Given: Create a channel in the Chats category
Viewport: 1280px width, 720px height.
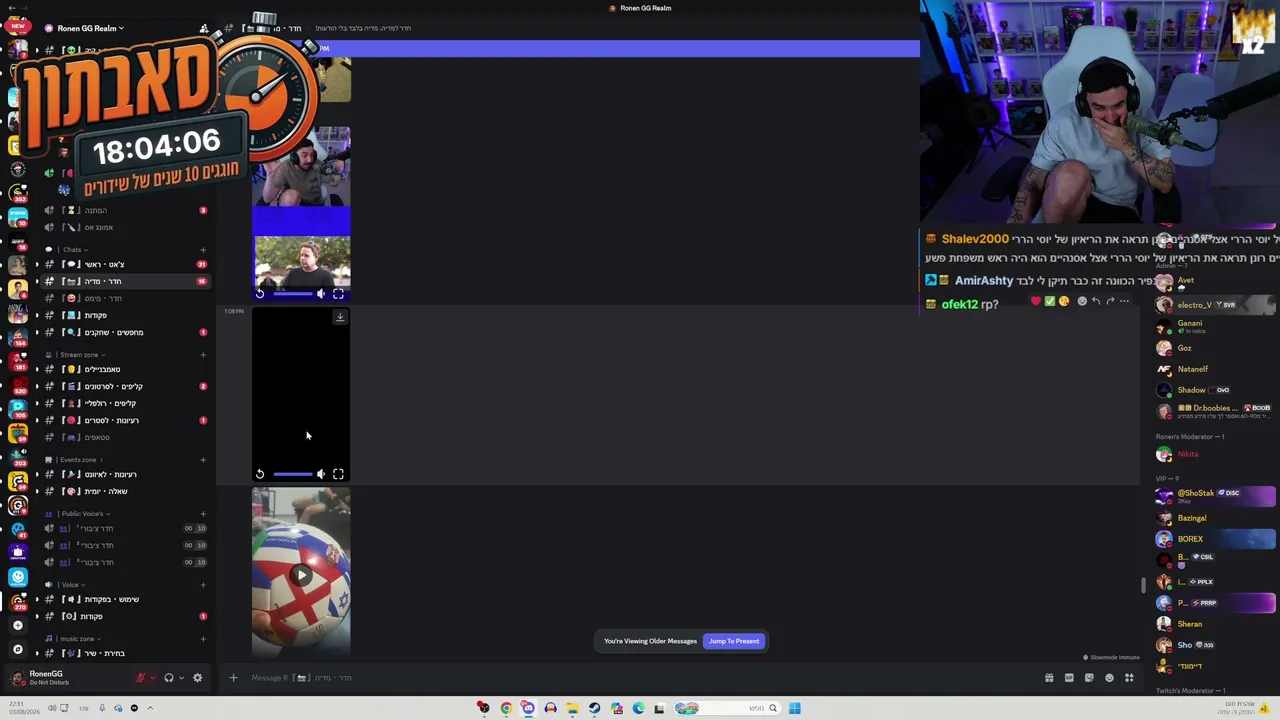Looking at the screenshot, I should [x=203, y=250].
